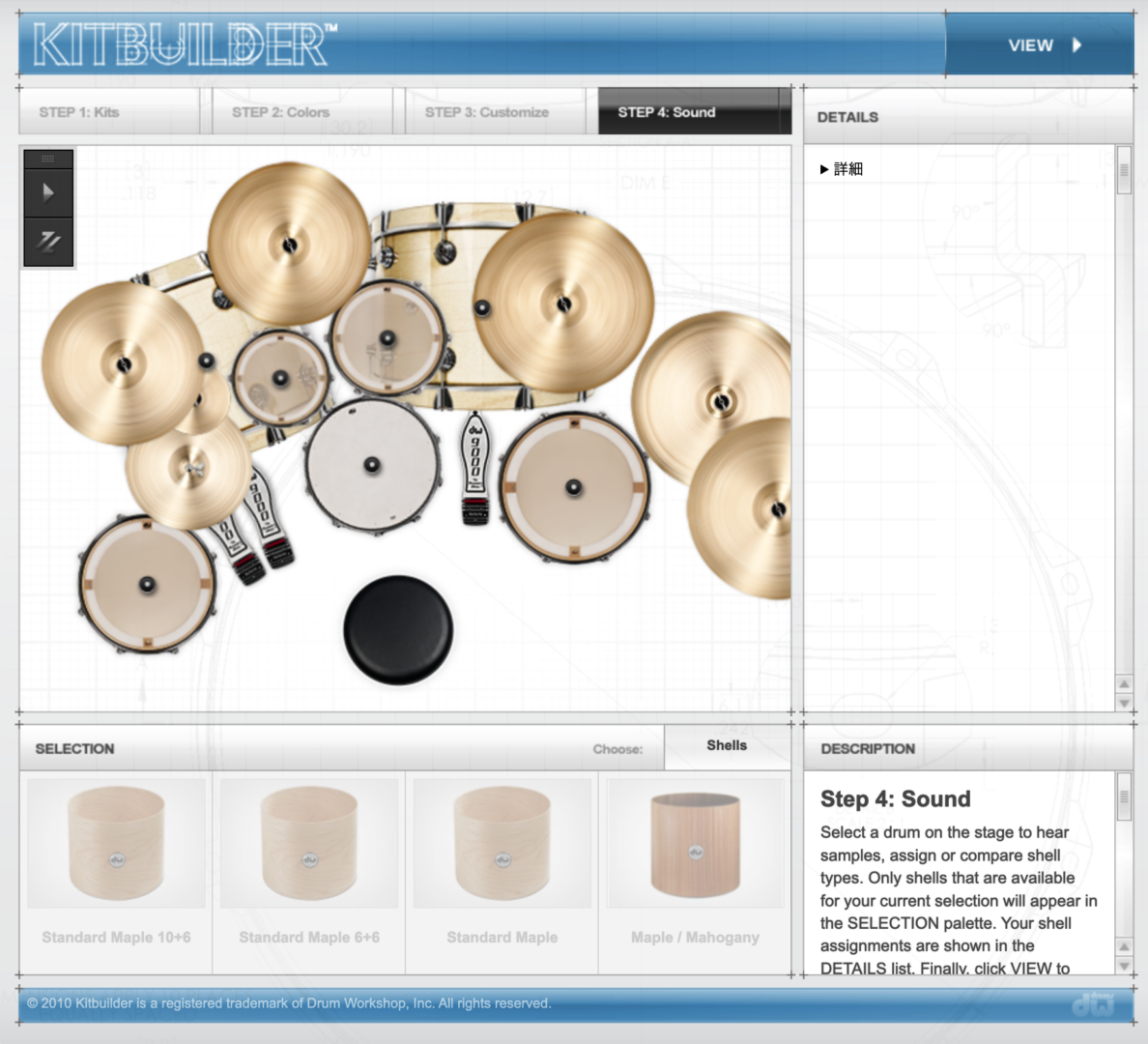Click the Description panel scrollbar thumb
The height and width of the screenshot is (1044, 1148).
(x=1125, y=797)
